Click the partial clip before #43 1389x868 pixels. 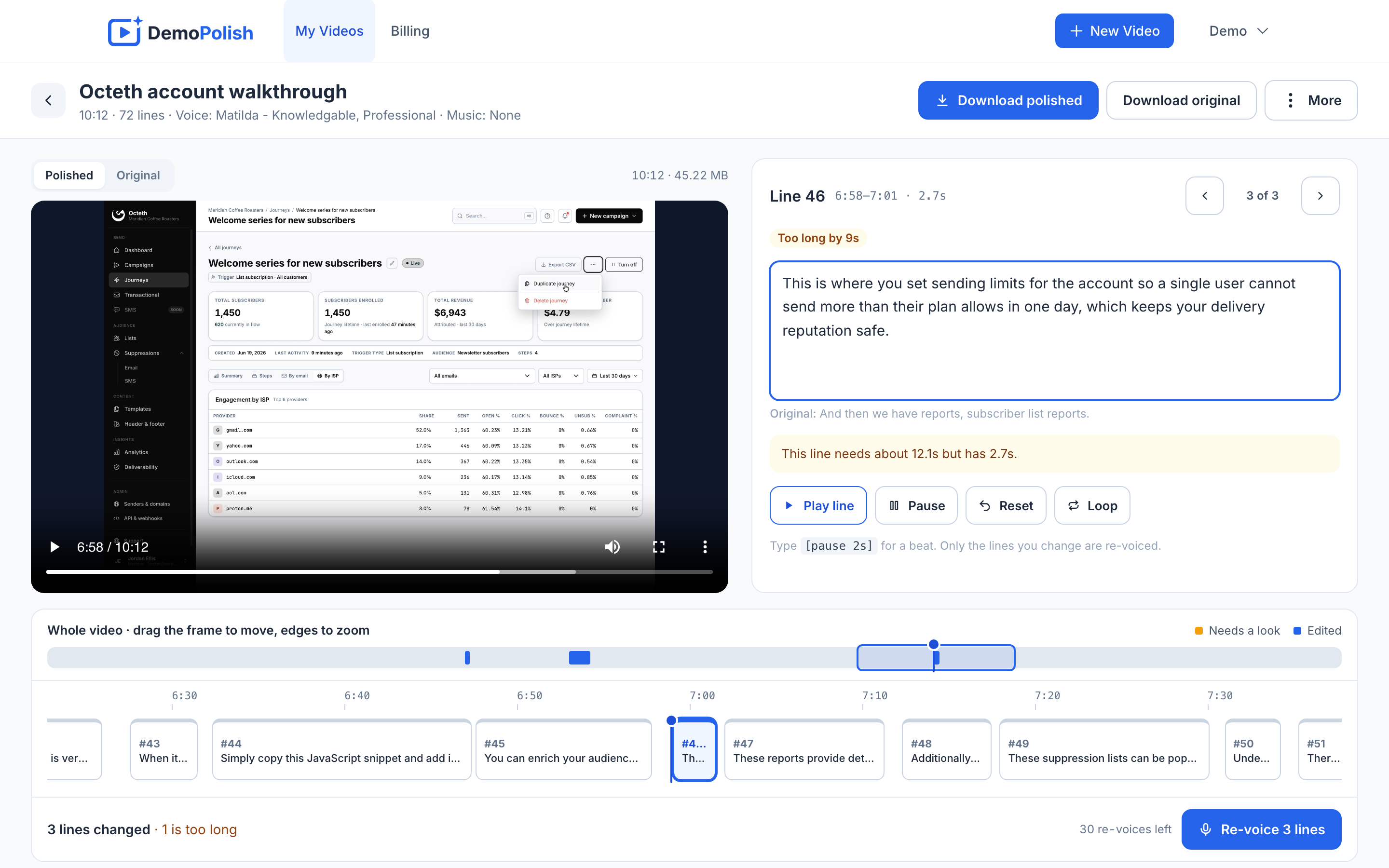pyautogui.click(x=75, y=750)
